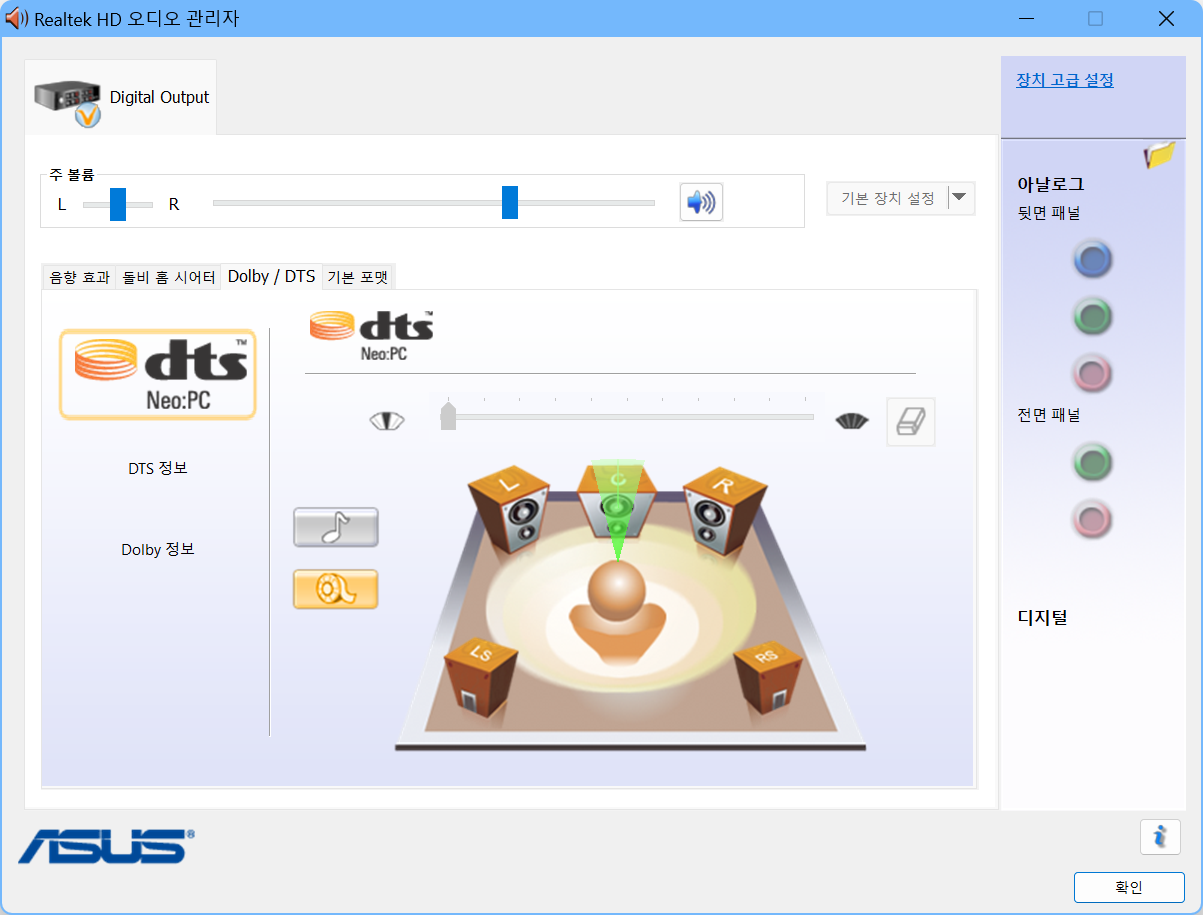Select cinema mode film reel icon

pyautogui.click(x=336, y=589)
